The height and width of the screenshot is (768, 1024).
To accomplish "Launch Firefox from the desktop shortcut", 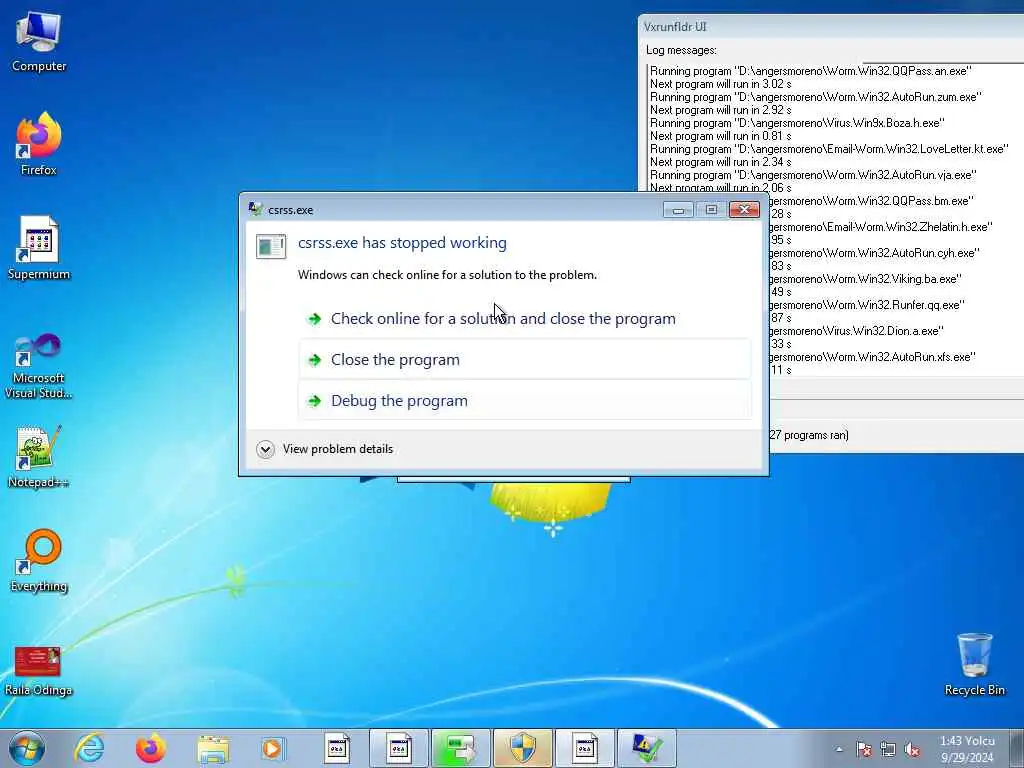I will click(39, 144).
